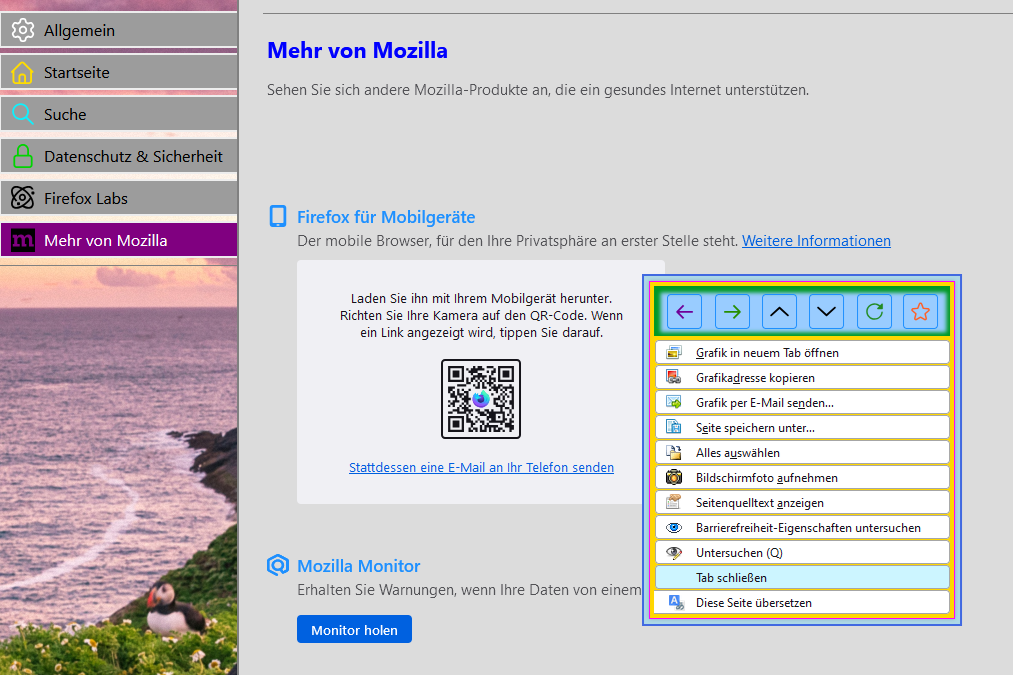Click the camera icon for Bildschirmfoto
1013x675 pixels.
pos(674,477)
